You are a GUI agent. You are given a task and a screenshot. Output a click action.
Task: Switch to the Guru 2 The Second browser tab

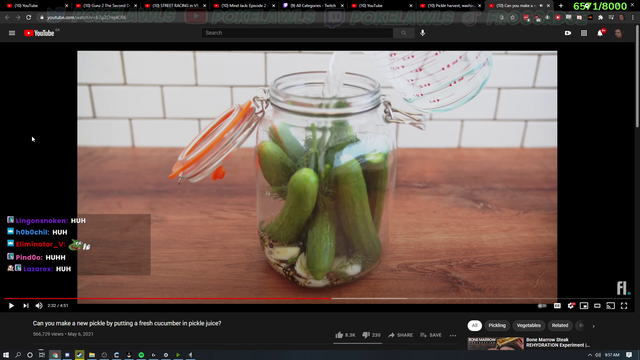click(x=107, y=6)
